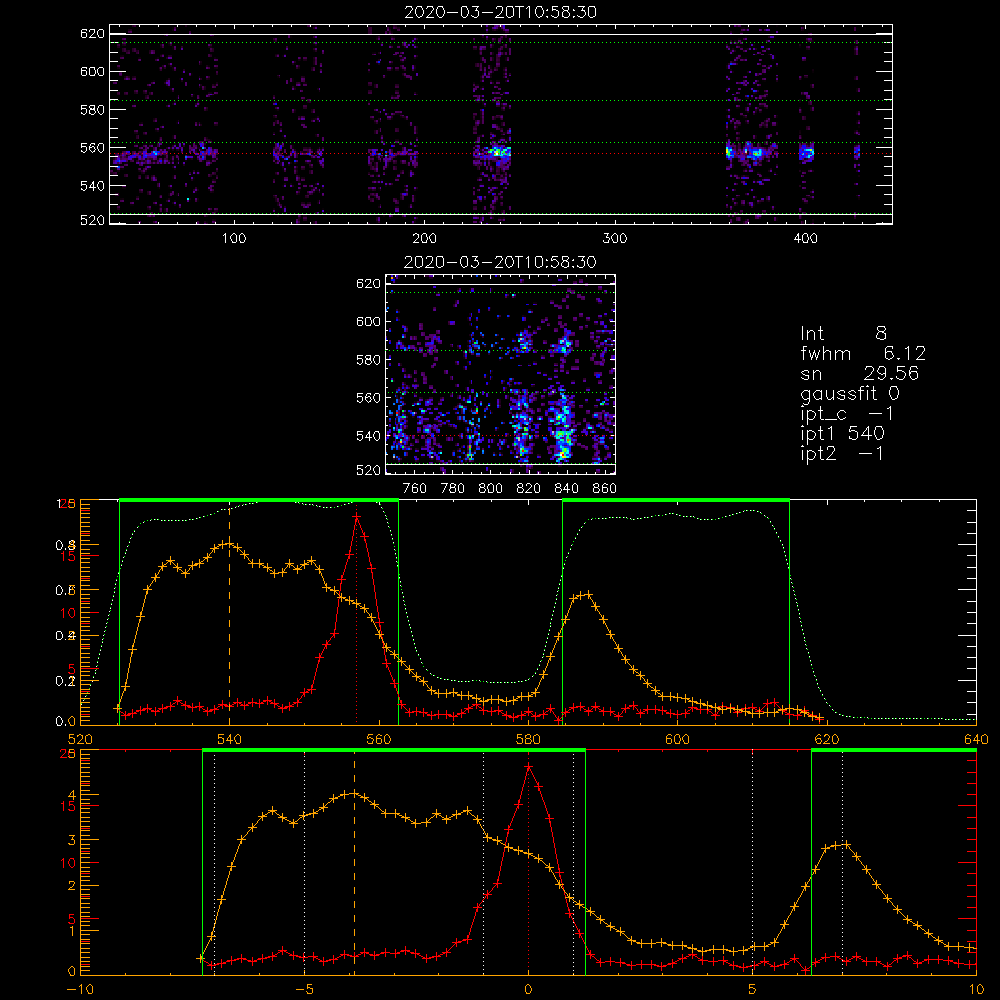Click the 'ipt2 -1' parameter text
1000x1000 pixels.
pos(842,453)
